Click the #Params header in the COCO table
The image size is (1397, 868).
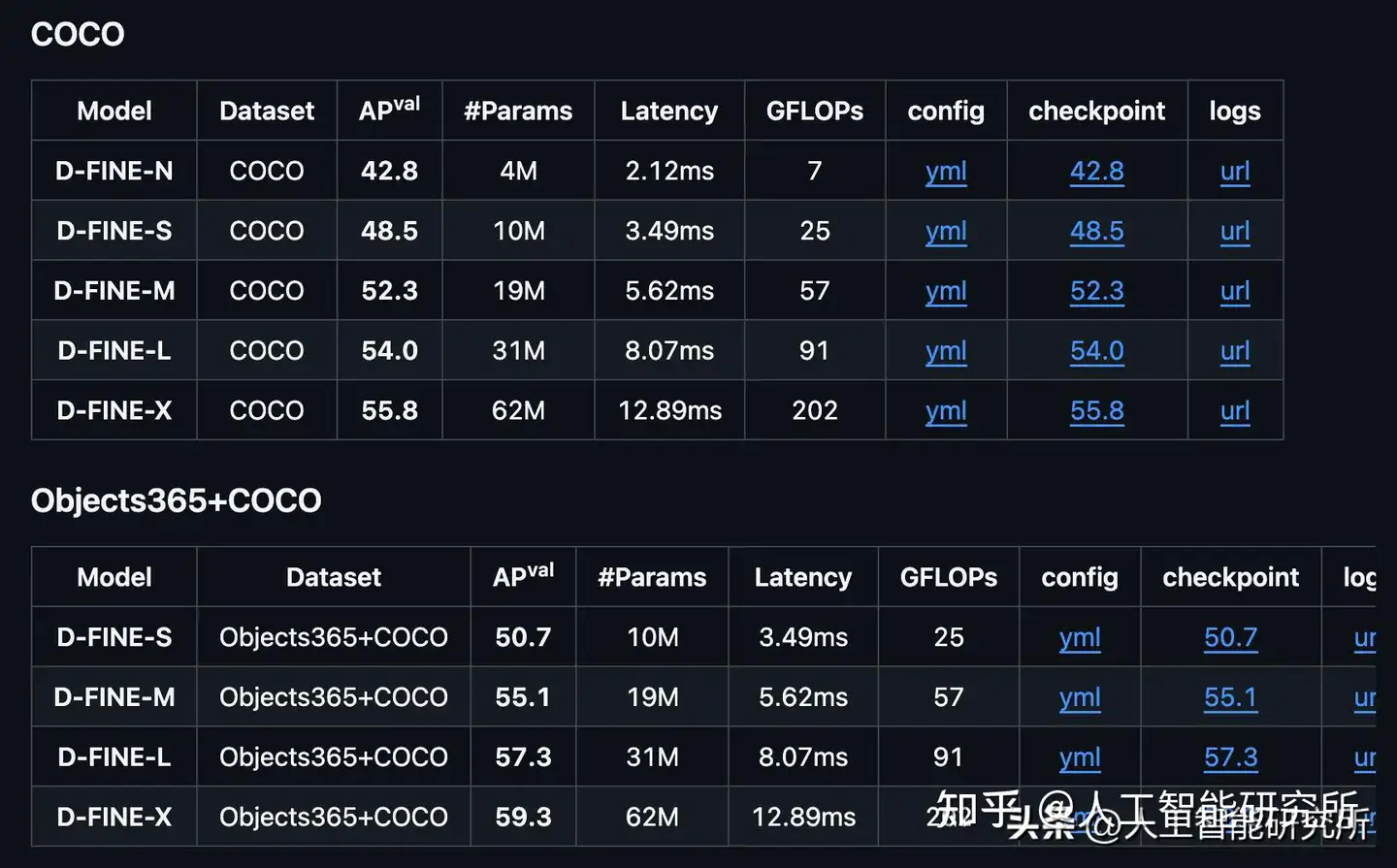click(518, 111)
